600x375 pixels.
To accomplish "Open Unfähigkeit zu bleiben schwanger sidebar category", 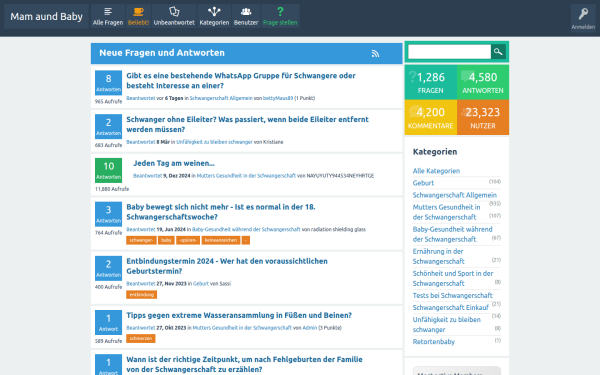I will (x=447, y=324).
